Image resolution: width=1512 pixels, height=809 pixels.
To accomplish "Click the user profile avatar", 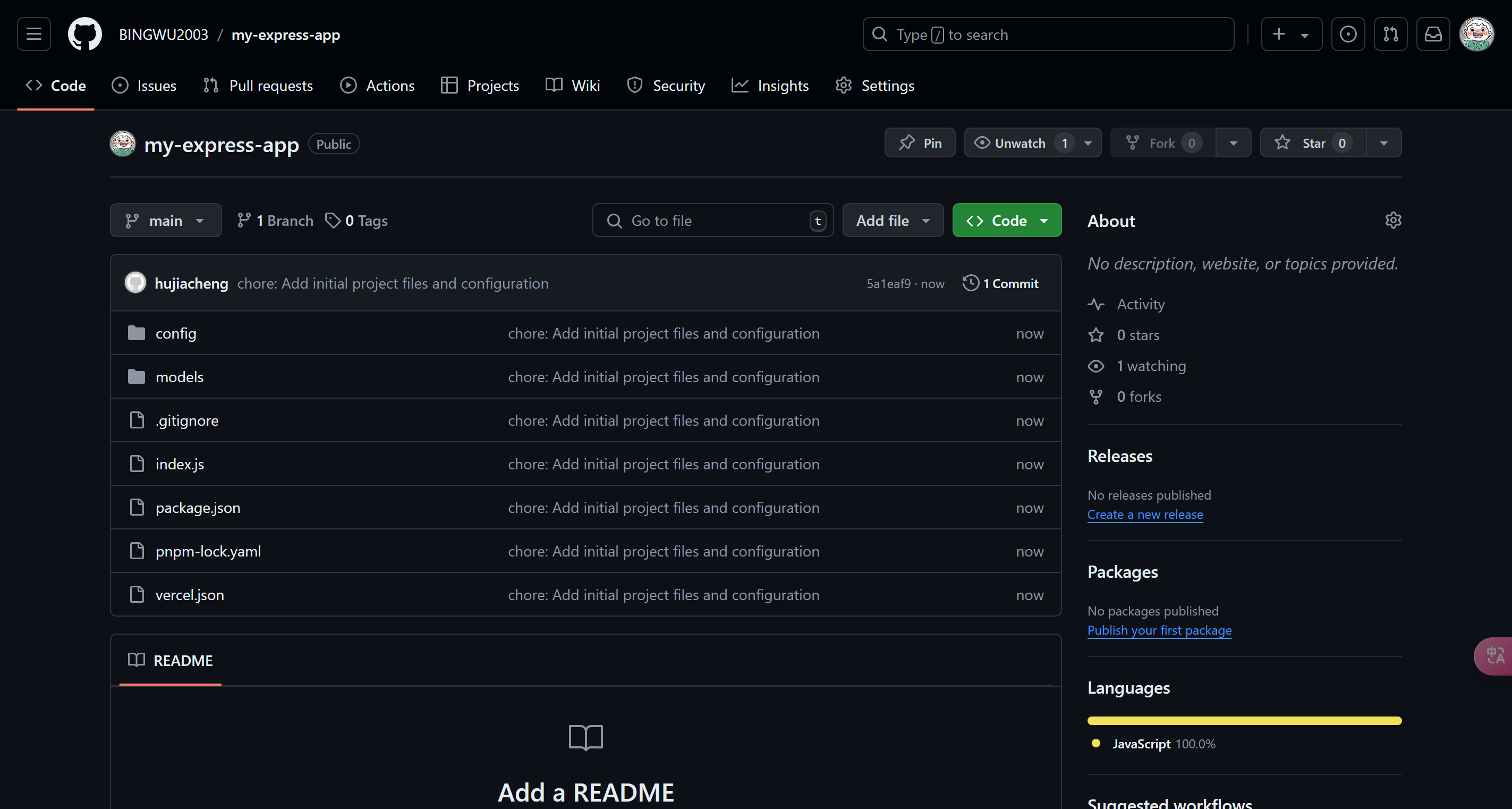I will 1476,34.
